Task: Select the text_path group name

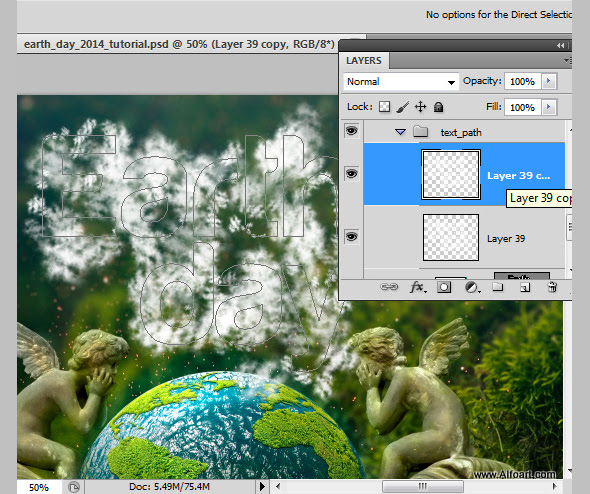Action: (x=461, y=132)
